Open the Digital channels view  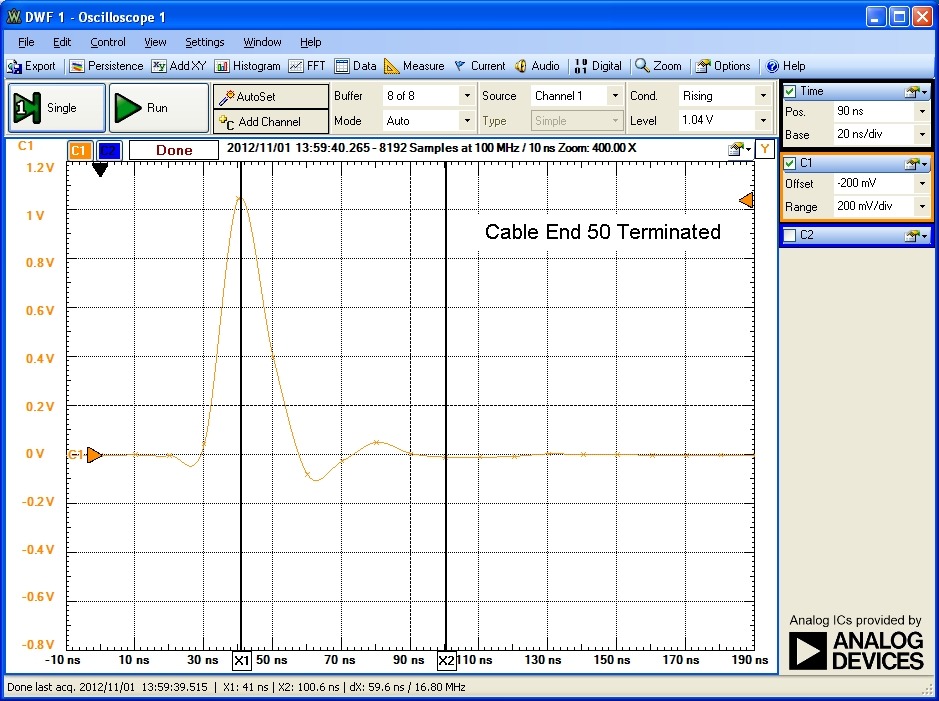click(x=598, y=66)
